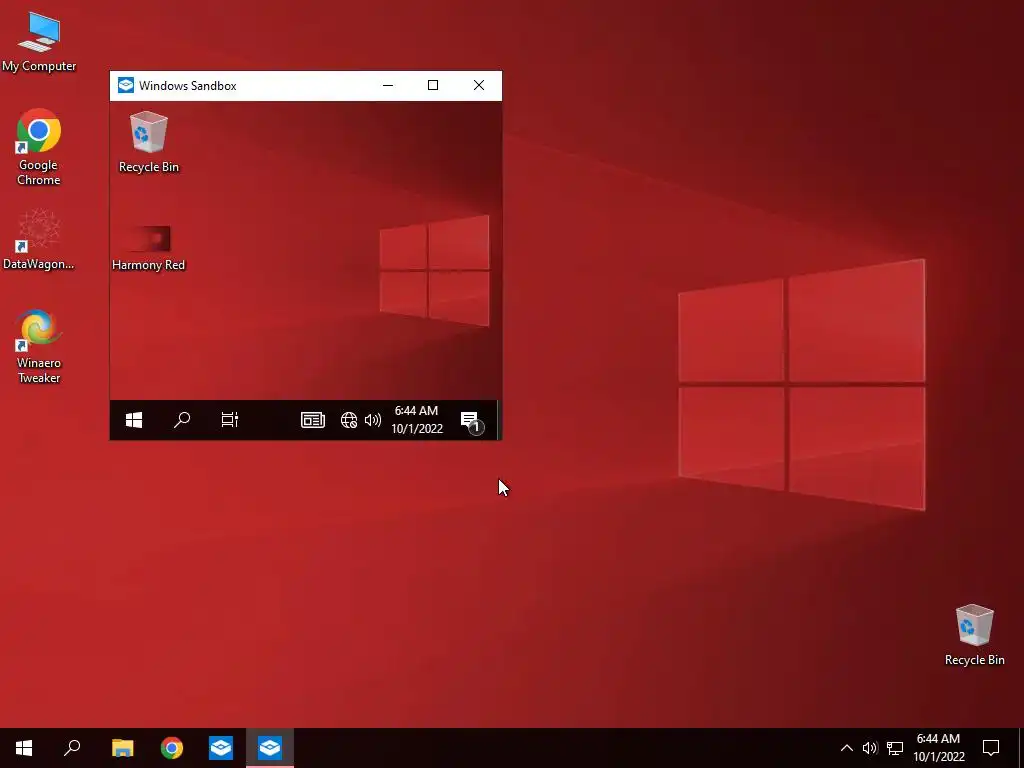Viewport: 1024px width, 768px height.
Task: Click host network icon in system tray
Action: [x=895, y=748]
